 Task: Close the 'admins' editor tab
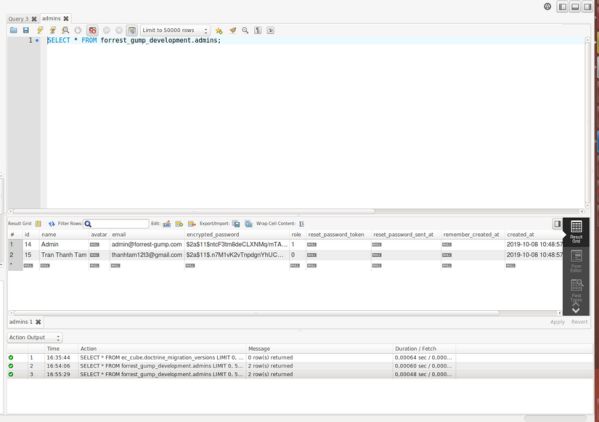coord(66,18)
